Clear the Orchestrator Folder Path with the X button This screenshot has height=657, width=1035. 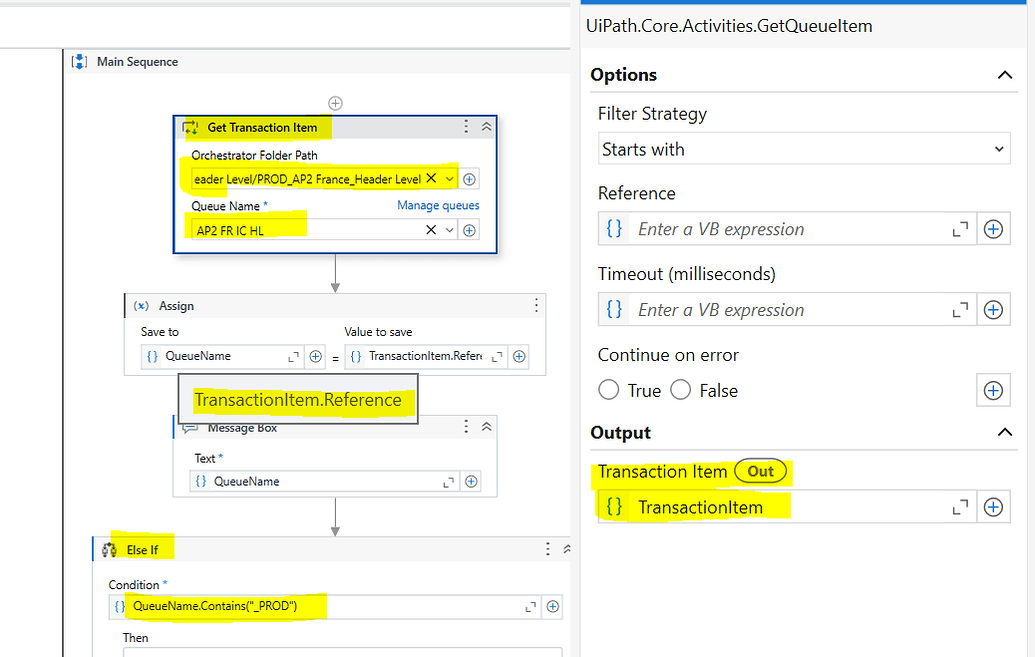click(x=430, y=178)
